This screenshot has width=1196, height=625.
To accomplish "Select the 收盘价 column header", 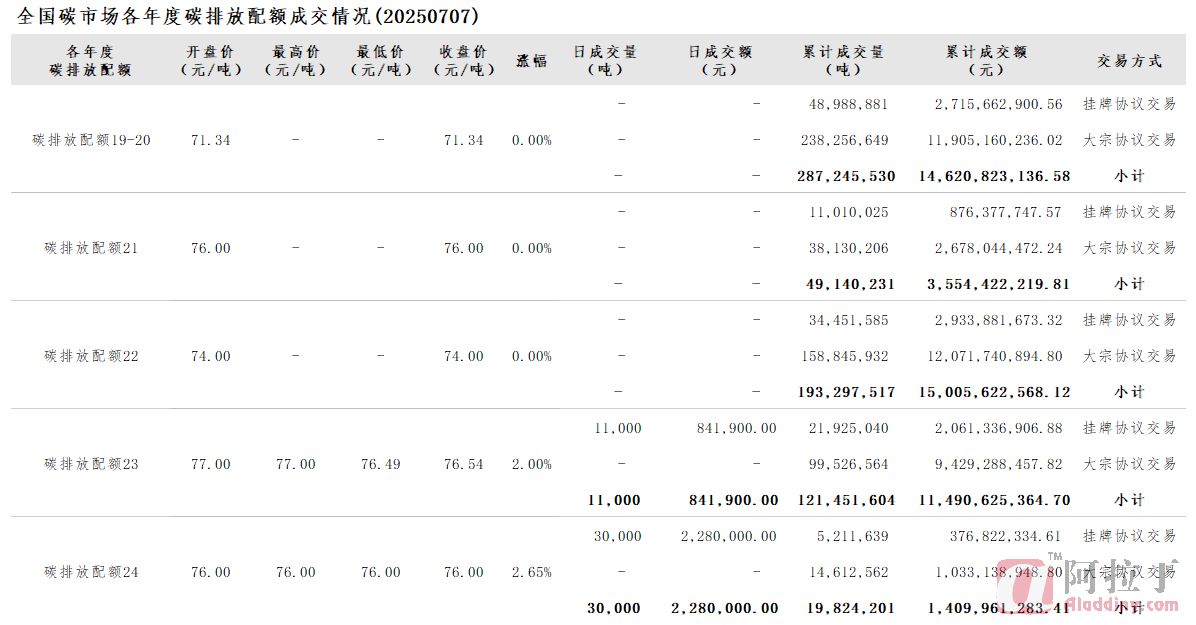I will tap(464, 60).
